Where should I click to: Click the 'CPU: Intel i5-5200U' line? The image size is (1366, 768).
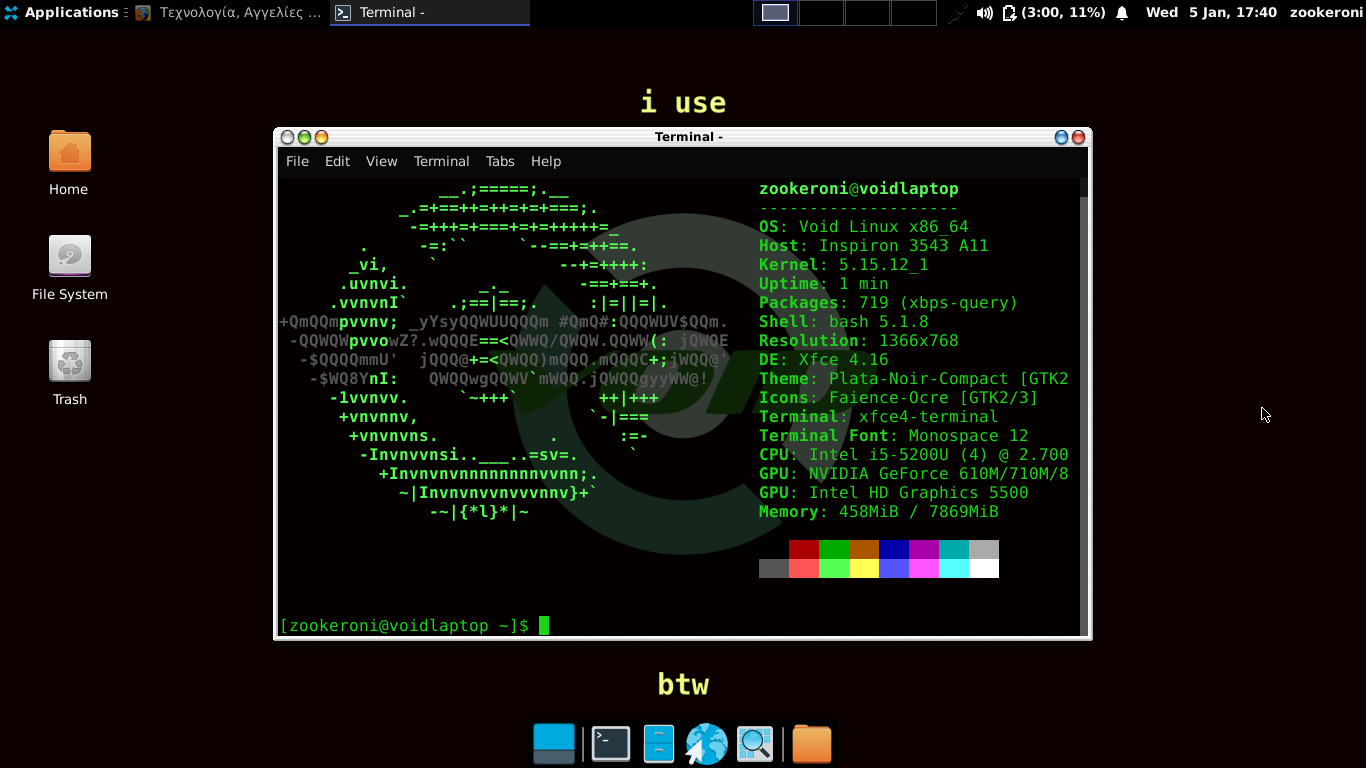tap(914, 455)
